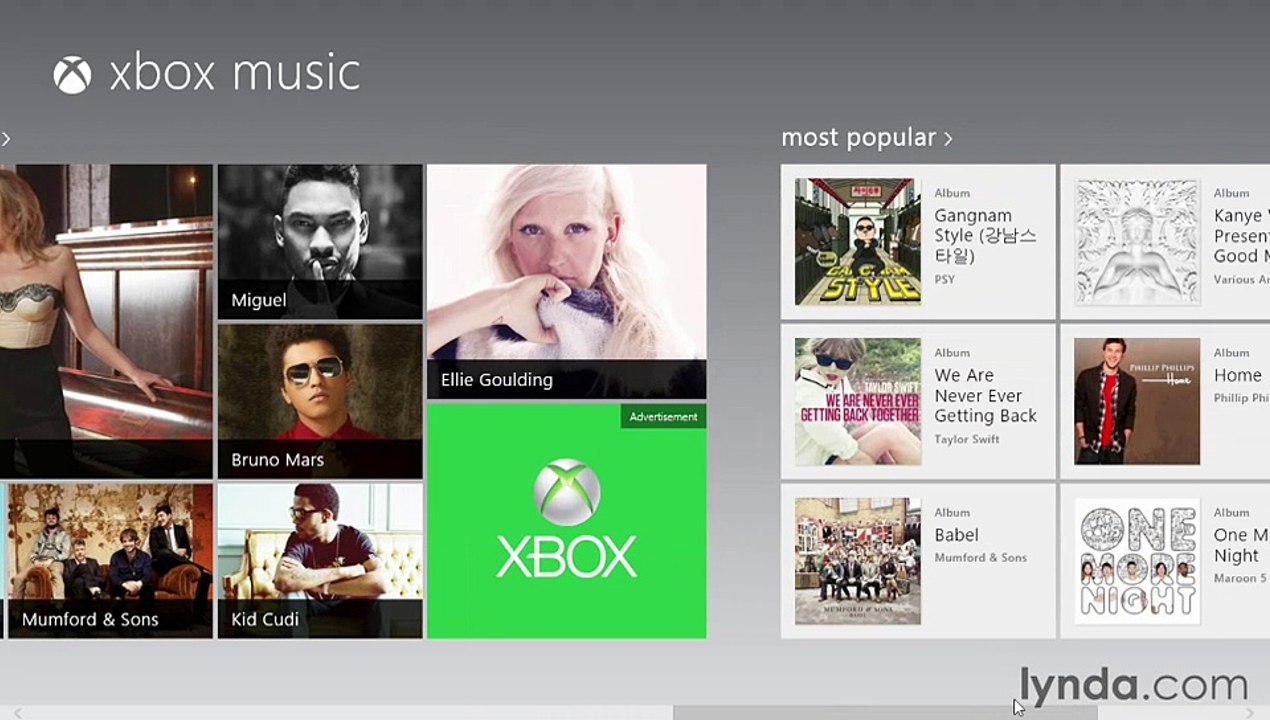This screenshot has height=720, width=1270.
Task: Select the Gangnam Style album cover art
Action: point(858,242)
